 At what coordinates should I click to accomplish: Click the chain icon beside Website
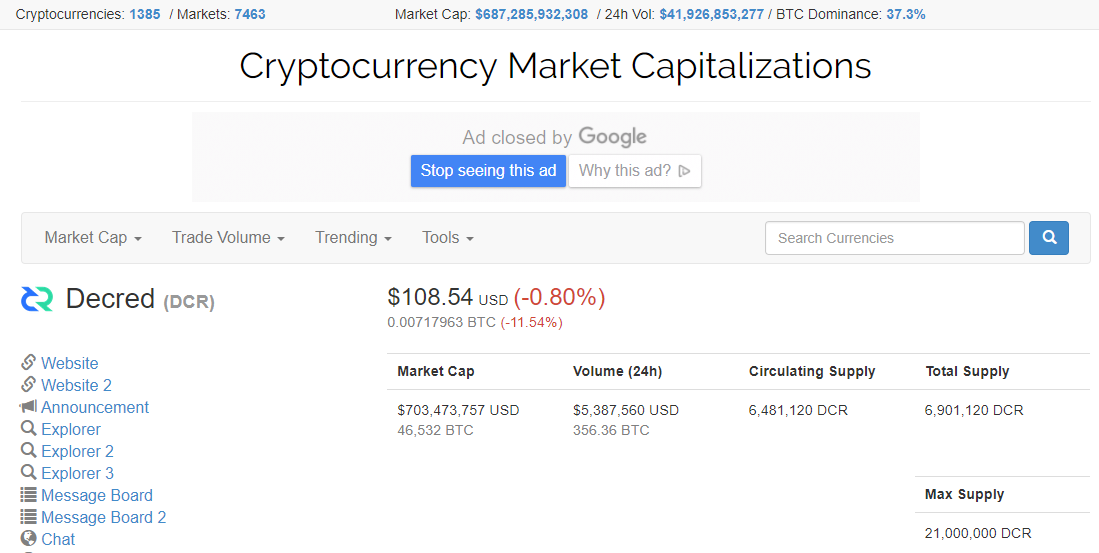tap(28, 362)
